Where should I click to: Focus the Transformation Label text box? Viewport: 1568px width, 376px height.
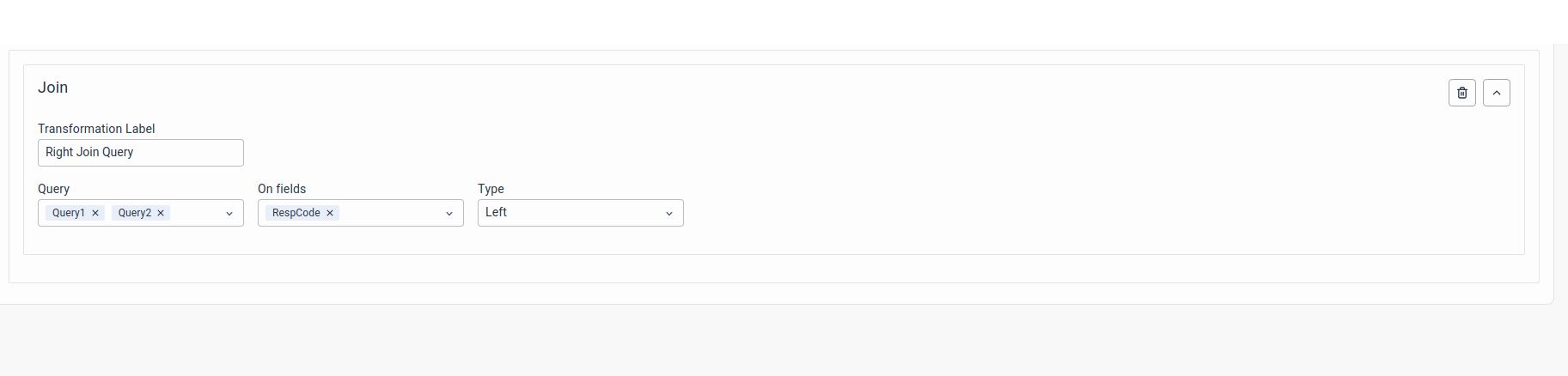coord(141,153)
